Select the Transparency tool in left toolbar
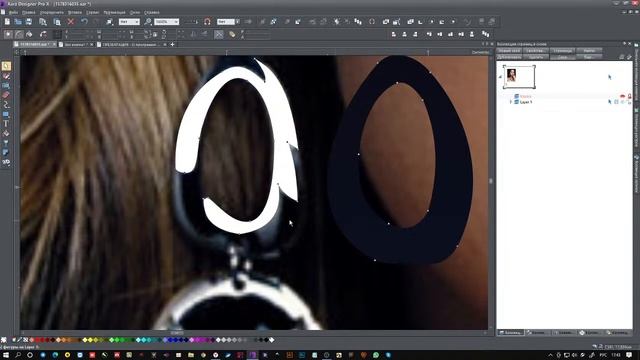 point(6,143)
